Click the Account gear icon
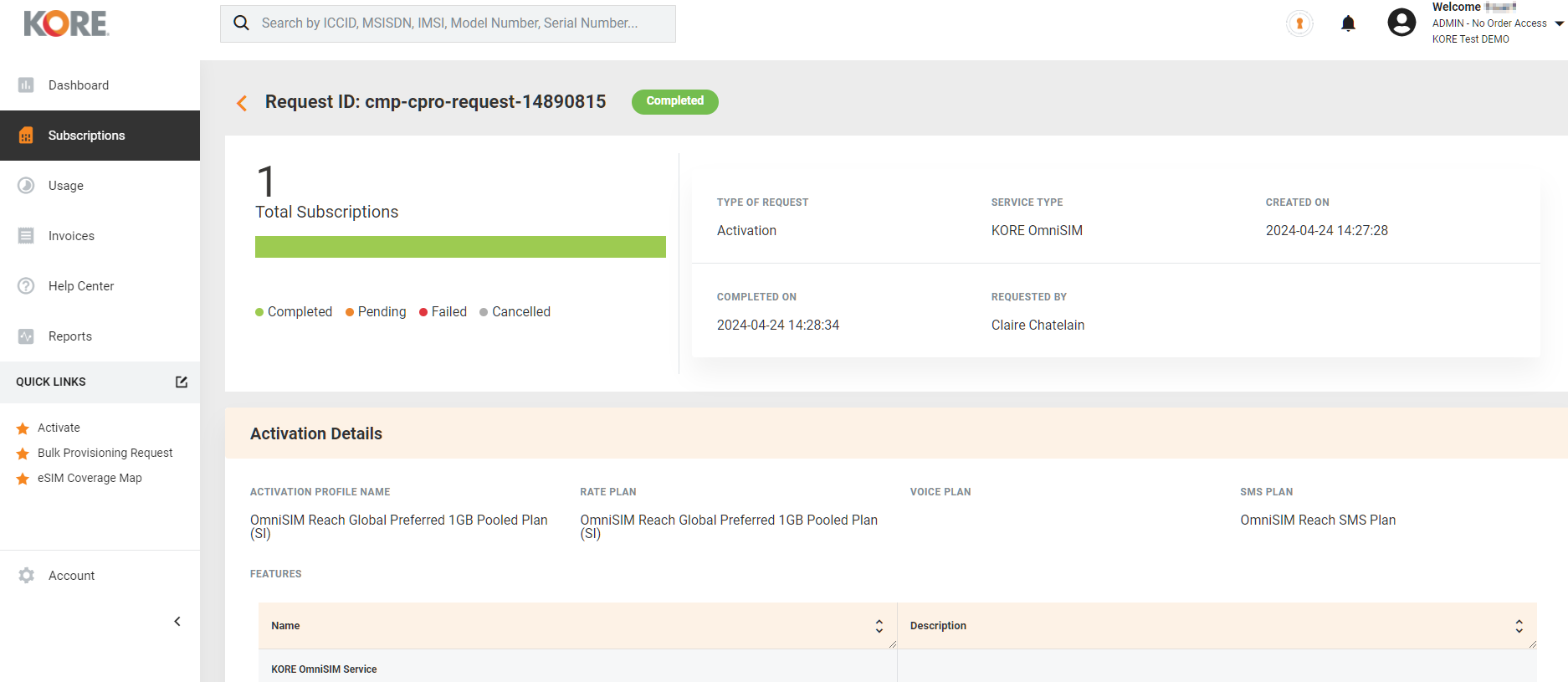 (26, 576)
